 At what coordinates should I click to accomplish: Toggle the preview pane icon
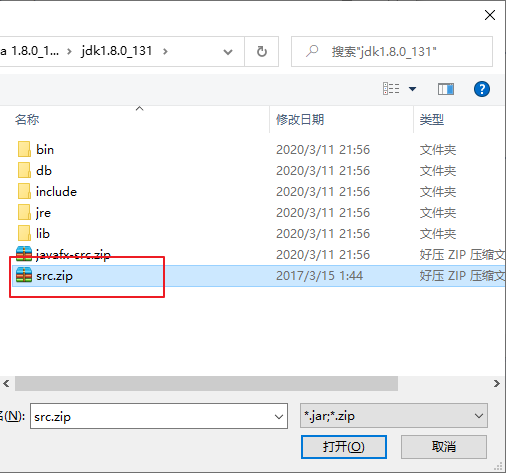click(446, 89)
